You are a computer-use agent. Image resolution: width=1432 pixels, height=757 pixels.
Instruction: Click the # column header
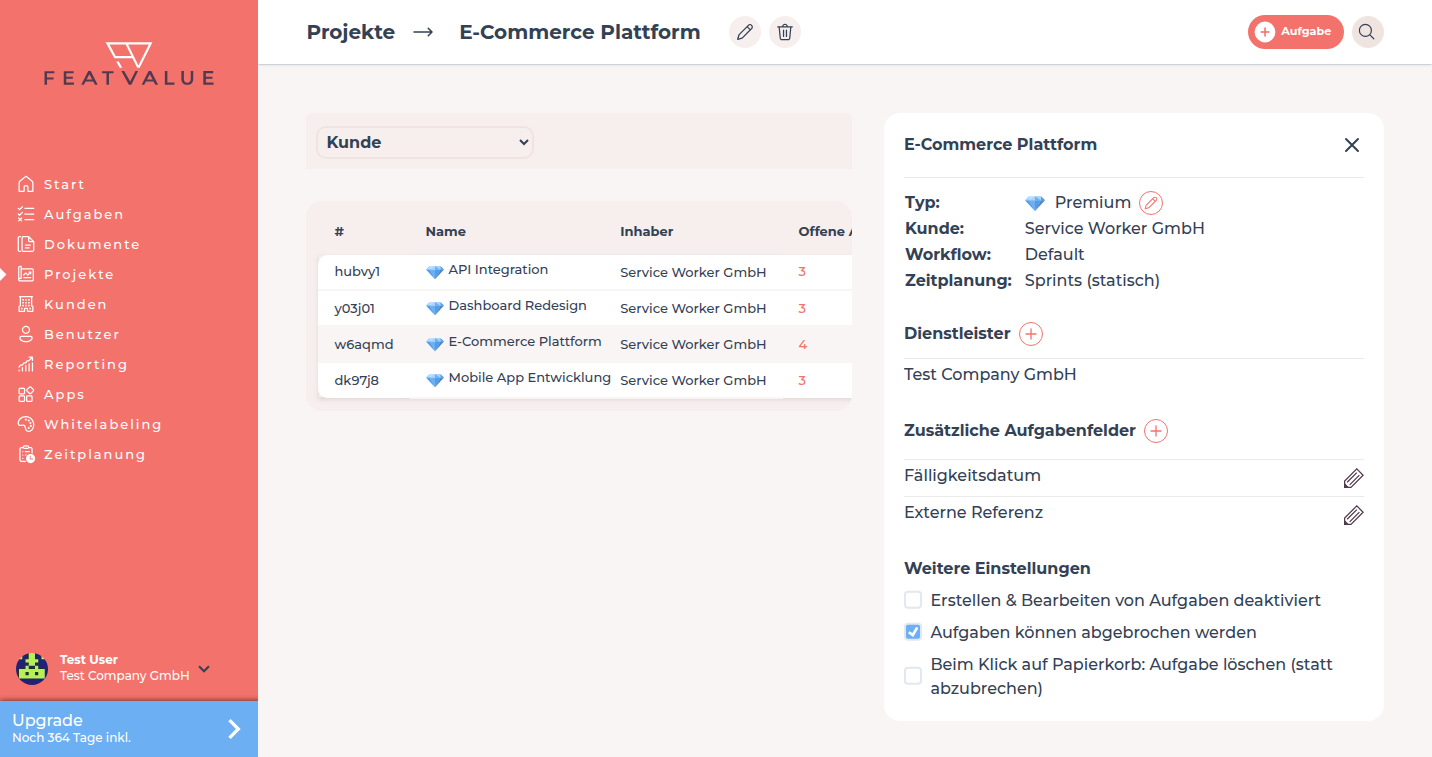click(x=339, y=231)
